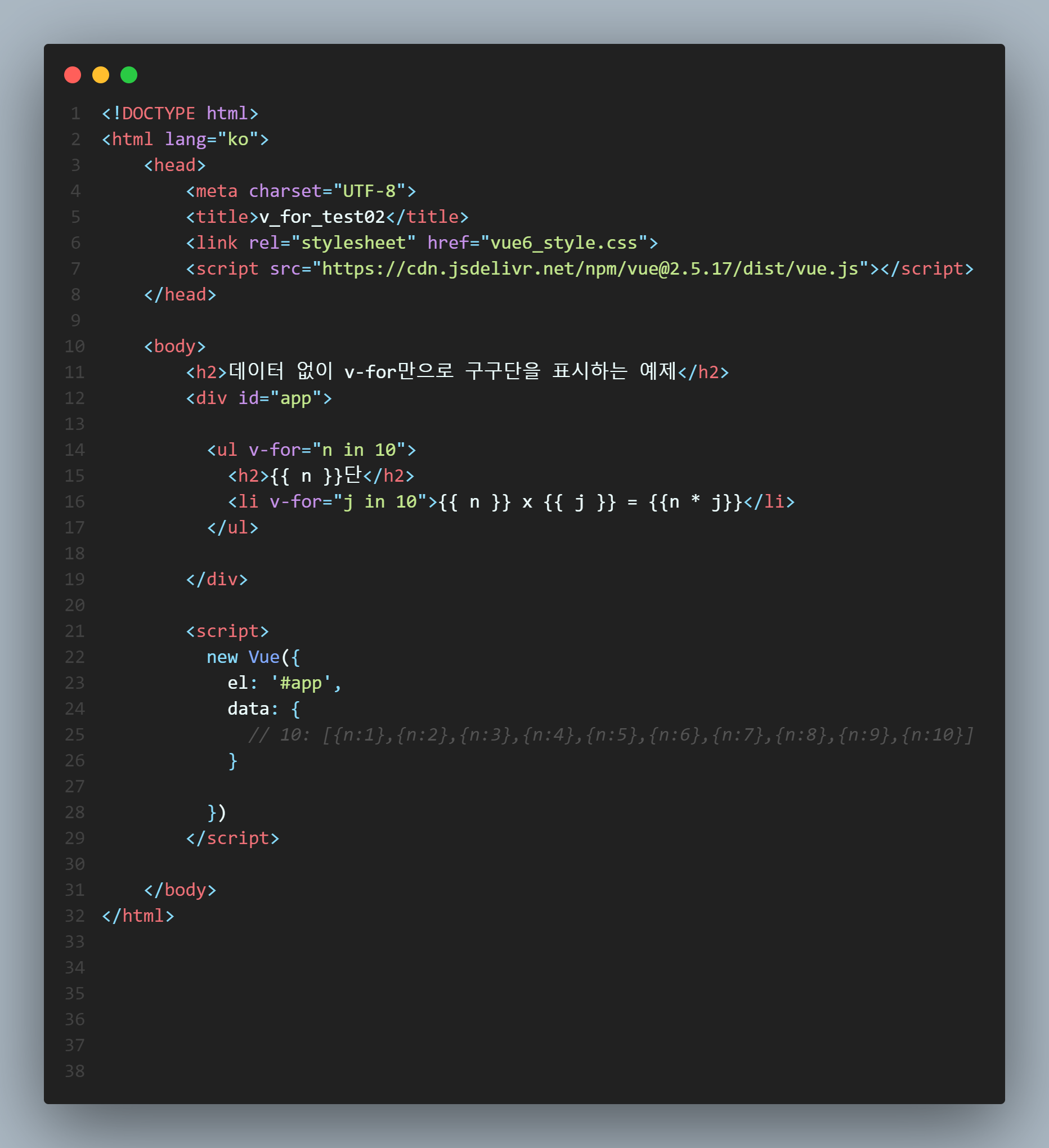1049x1148 pixels.
Task: Click the li v-for="j in 10" attribute
Action: (x=348, y=502)
